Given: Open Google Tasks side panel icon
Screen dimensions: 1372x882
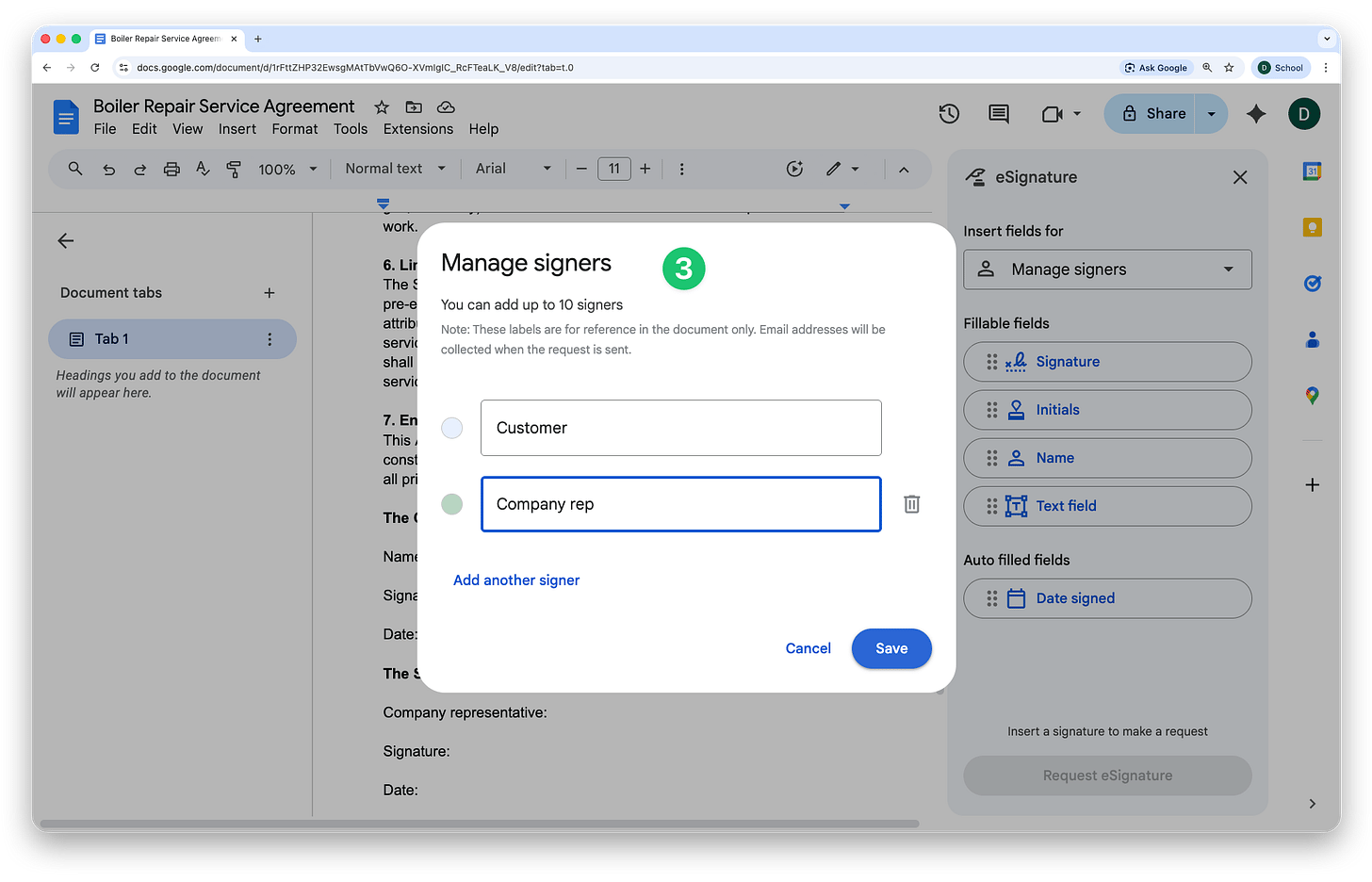Looking at the screenshot, I should click(1312, 284).
